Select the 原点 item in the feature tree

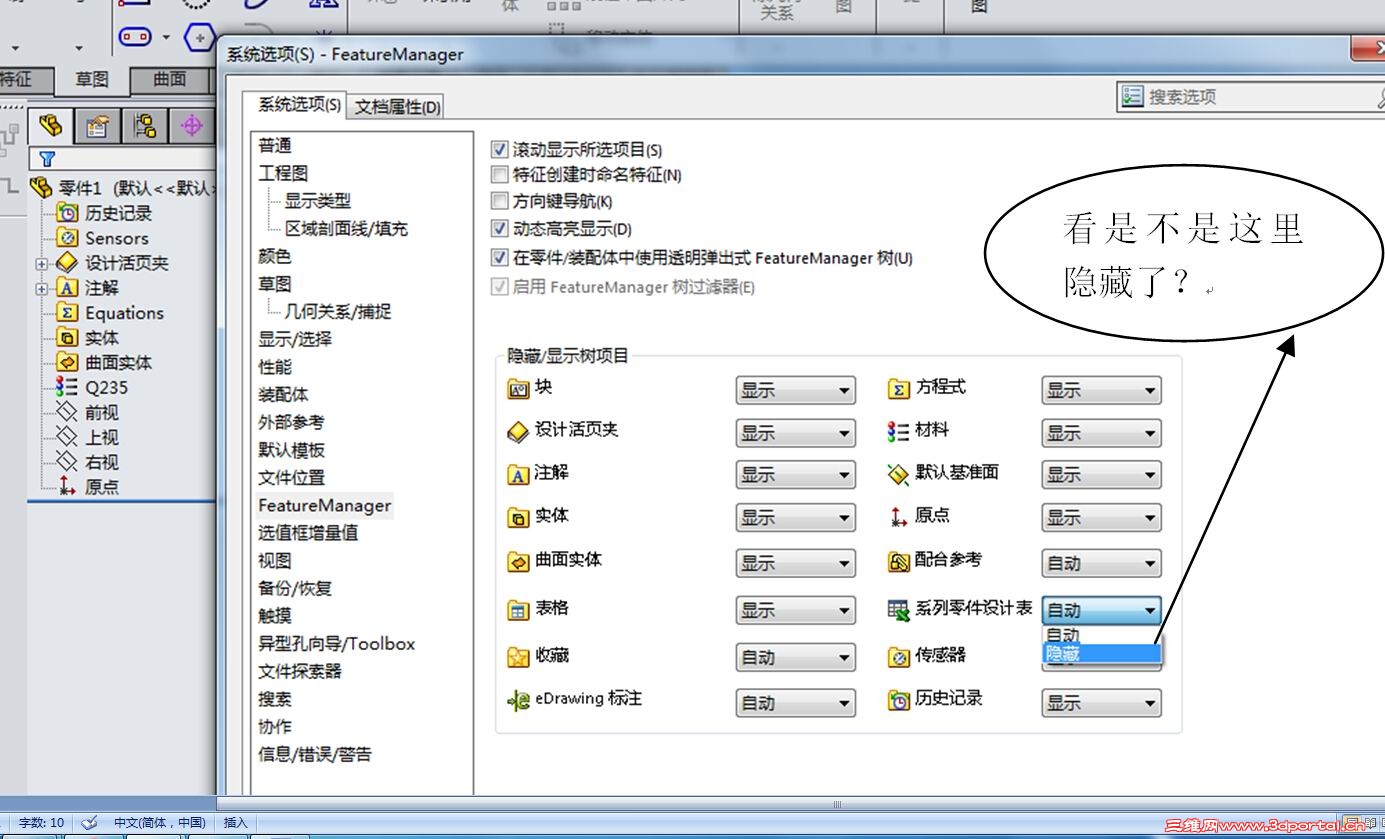click(x=87, y=487)
